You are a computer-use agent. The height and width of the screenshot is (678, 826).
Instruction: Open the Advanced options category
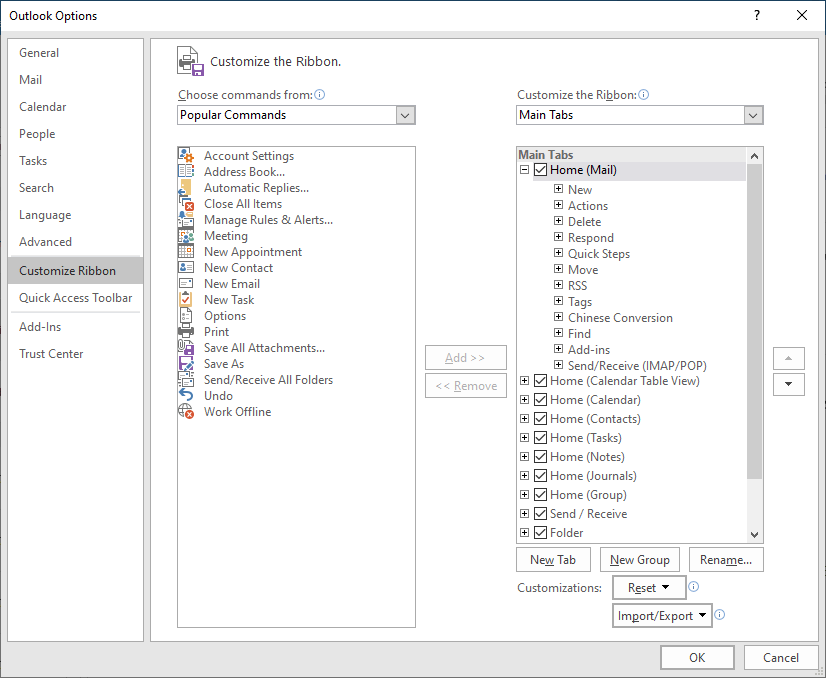pyautogui.click(x=75, y=242)
